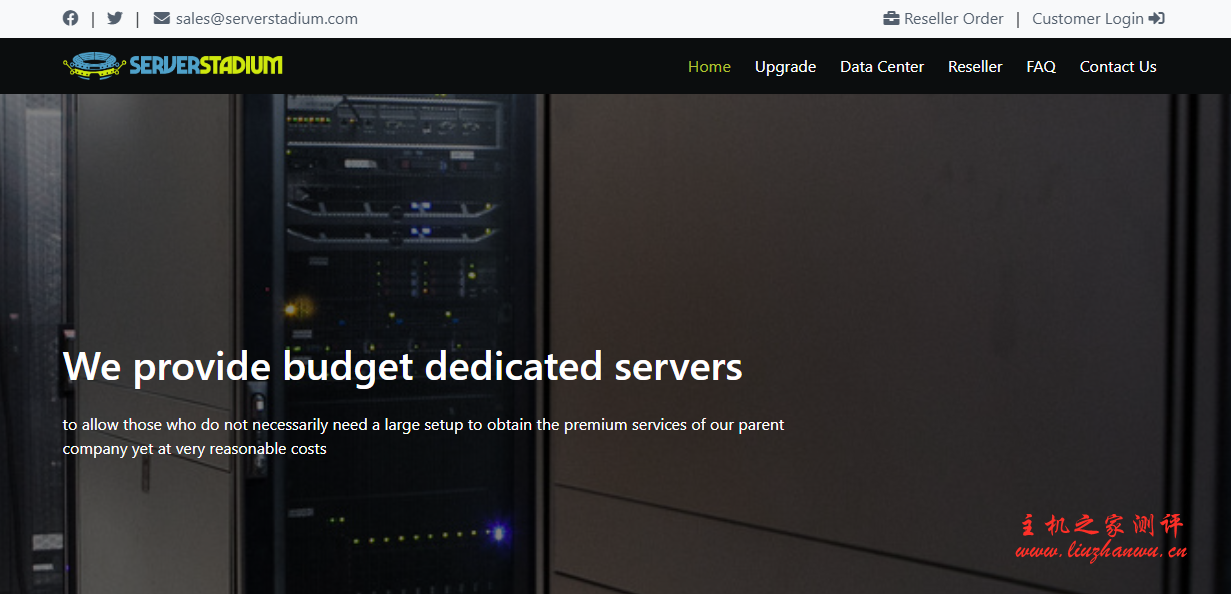Click the ServerStadium logo wordmark
Screen dimensions: 1231x594
point(206,66)
